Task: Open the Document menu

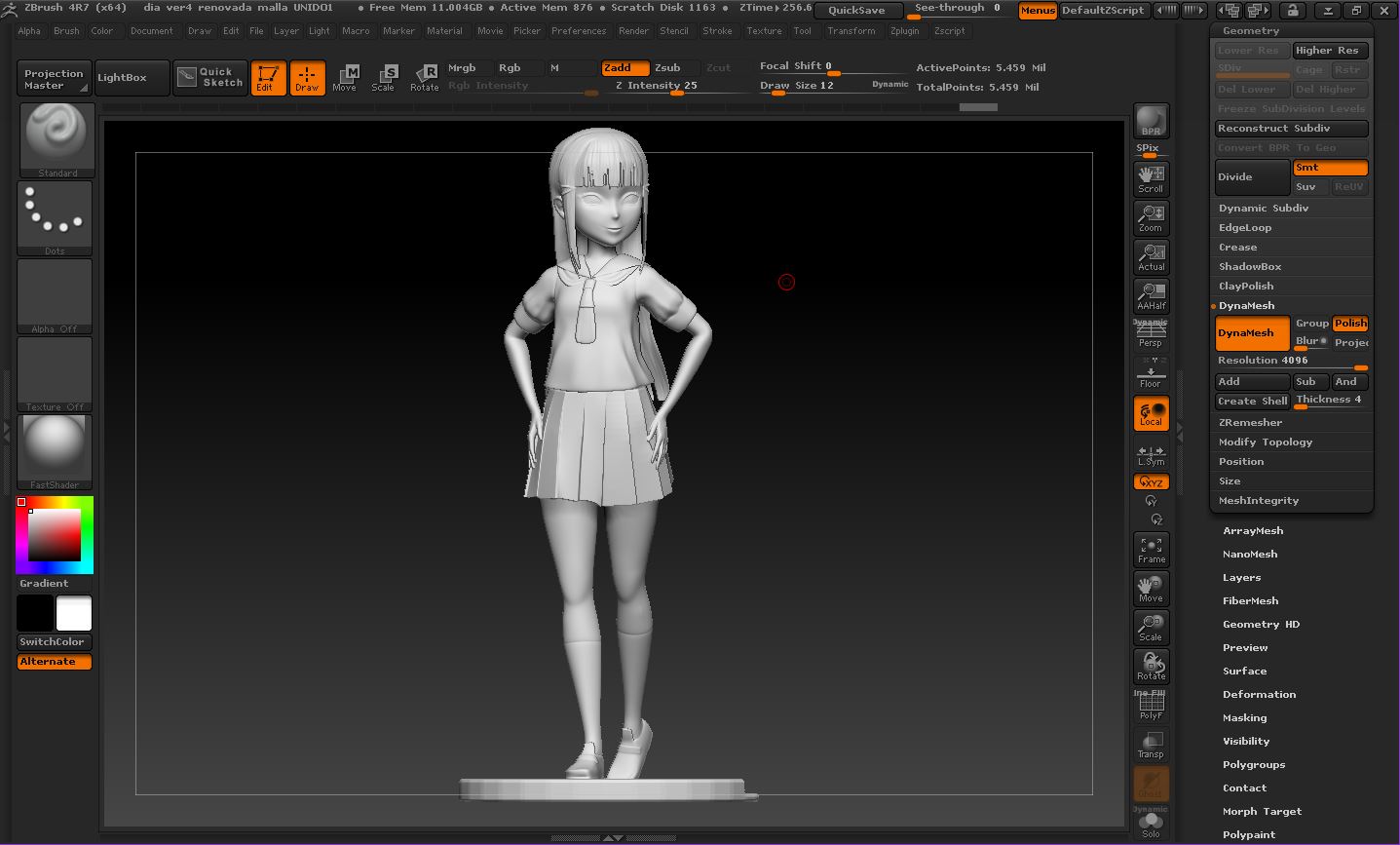Action: coord(152,31)
